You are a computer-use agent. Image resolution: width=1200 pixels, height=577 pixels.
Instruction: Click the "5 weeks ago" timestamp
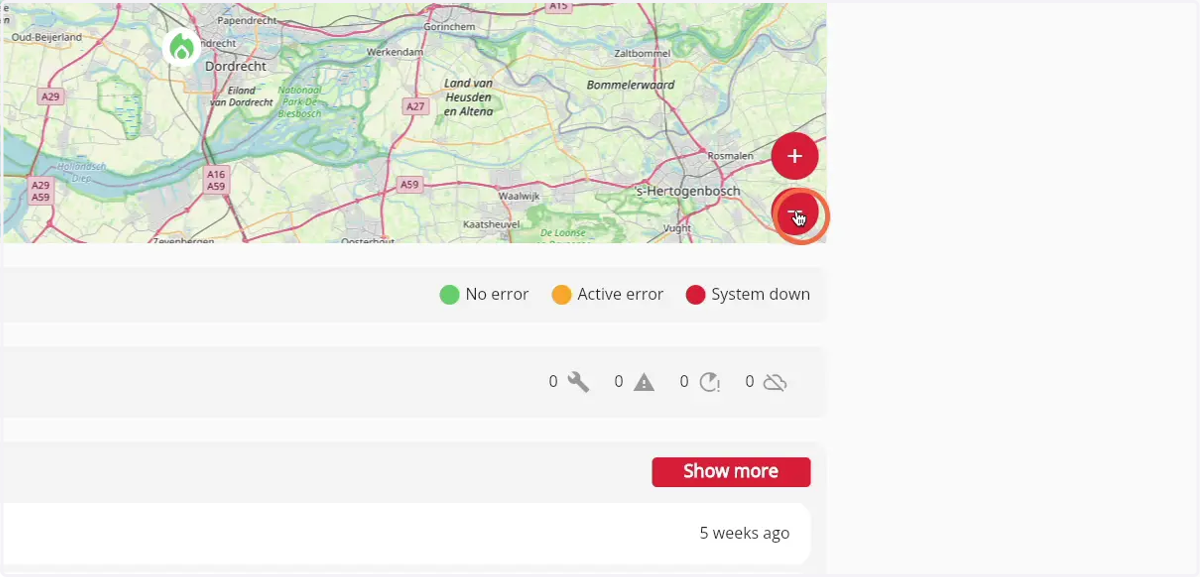[745, 533]
